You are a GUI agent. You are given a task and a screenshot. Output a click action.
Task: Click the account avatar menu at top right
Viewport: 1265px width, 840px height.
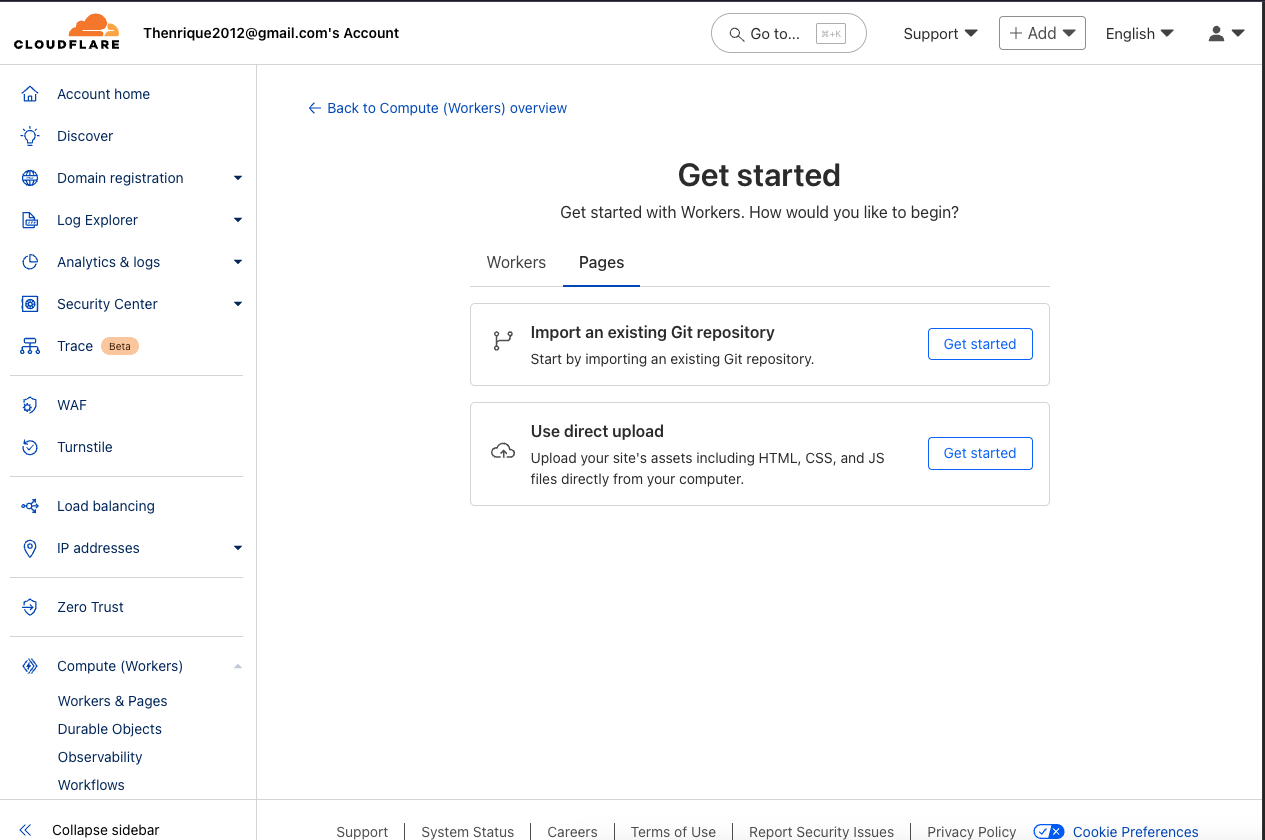click(1225, 33)
